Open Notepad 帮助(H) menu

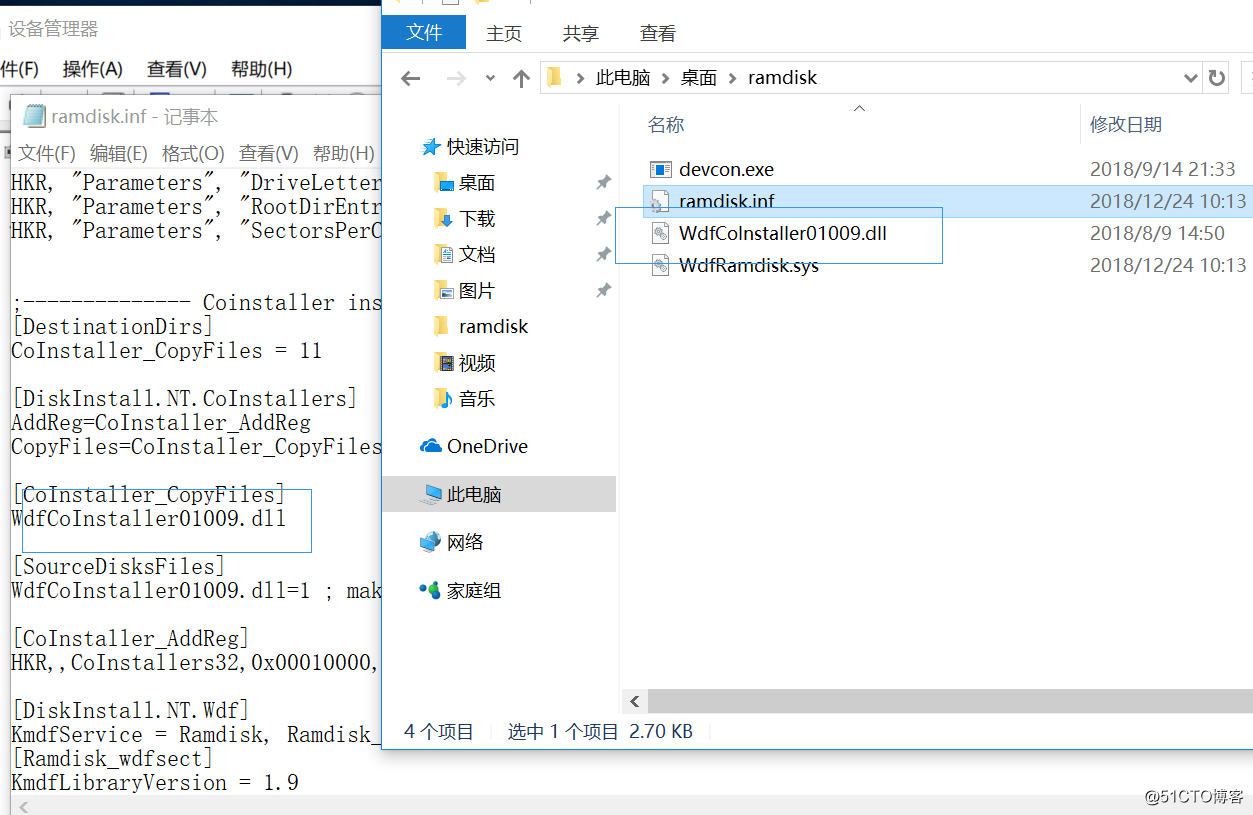coord(343,154)
